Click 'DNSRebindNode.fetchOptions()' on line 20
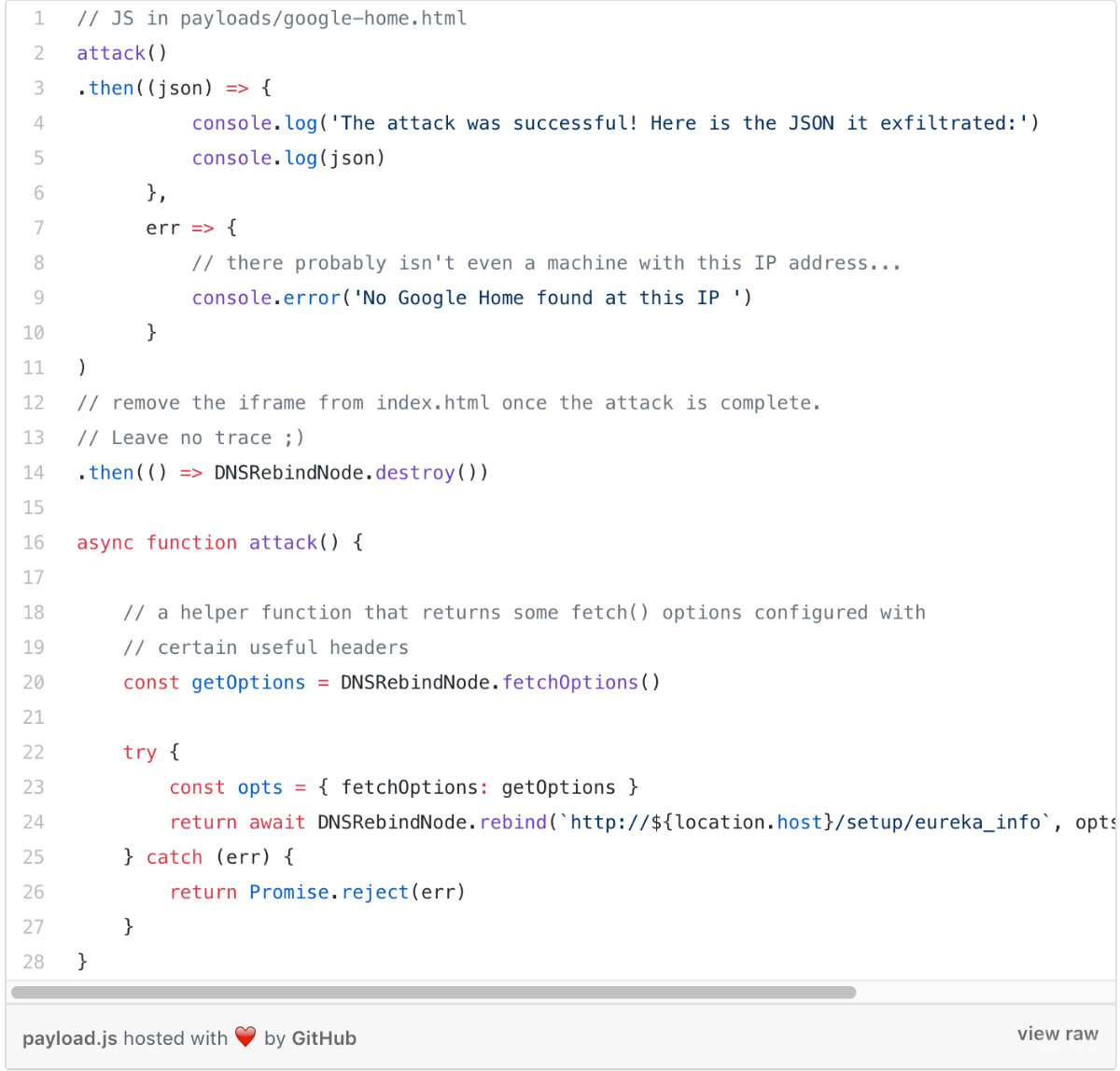The height and width of the screenshot is (1071, 1120). [500, 683]
